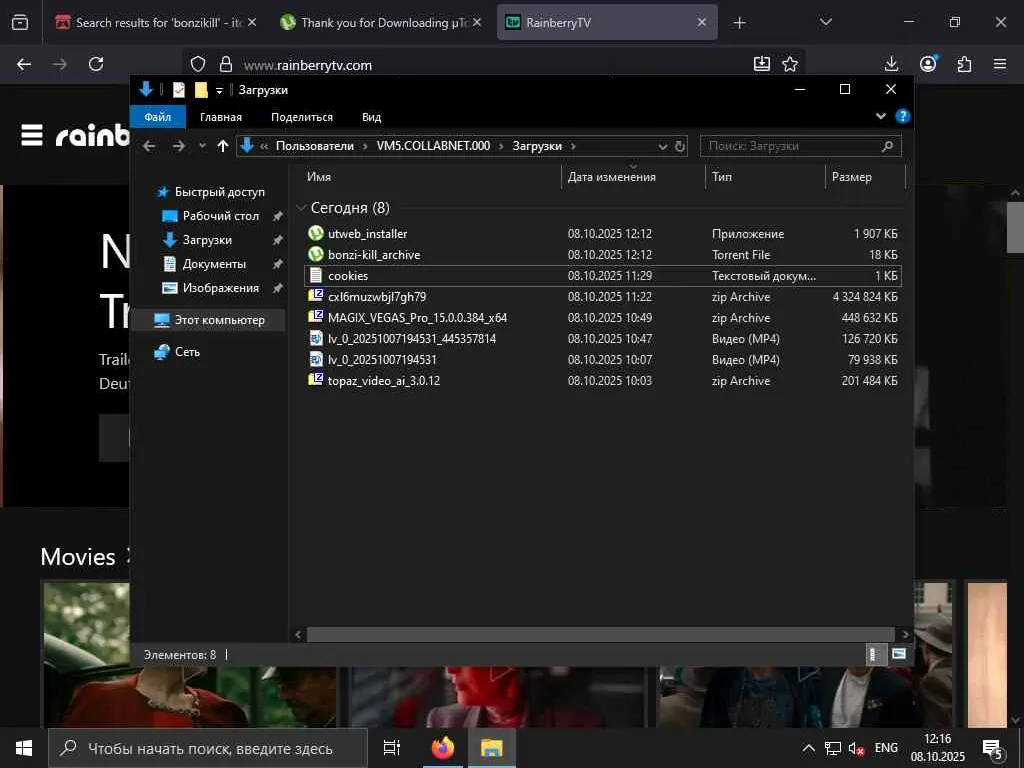Screen dimensions: 1024x768
Task: Click the VM5.COLLABNET.000 breadcrumb
Action: (x=433, y=146)
